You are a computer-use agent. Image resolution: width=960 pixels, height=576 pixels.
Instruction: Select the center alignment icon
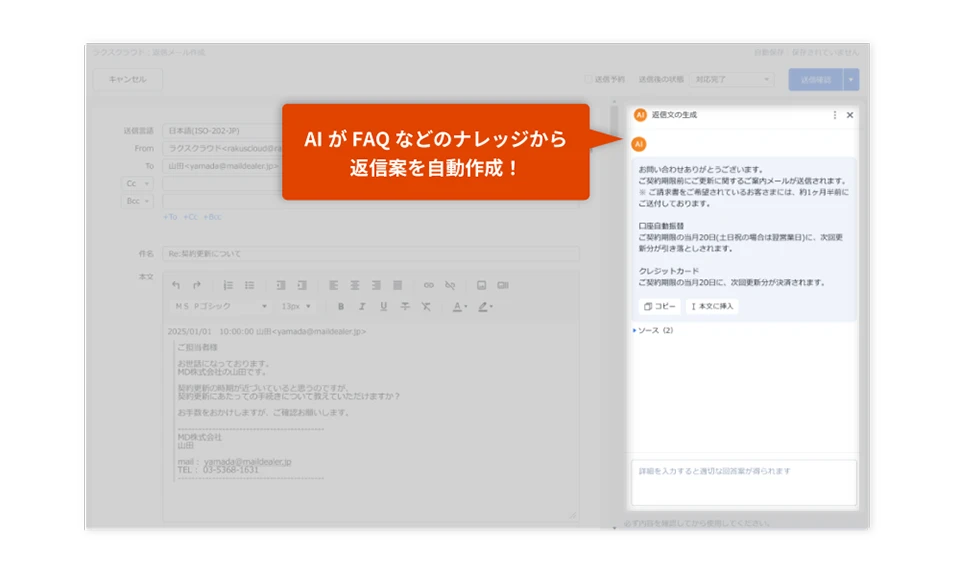tap(355, 284)
